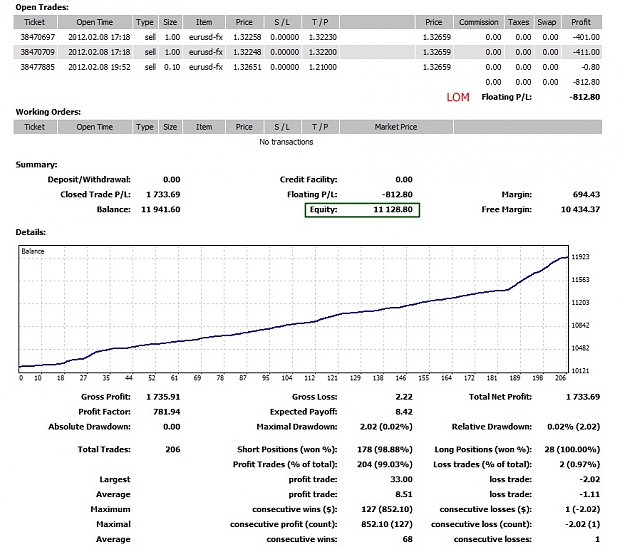Click the chart axis value 11923
The height and width of the screenshot is (547, 625).
(x=580, y=257)
